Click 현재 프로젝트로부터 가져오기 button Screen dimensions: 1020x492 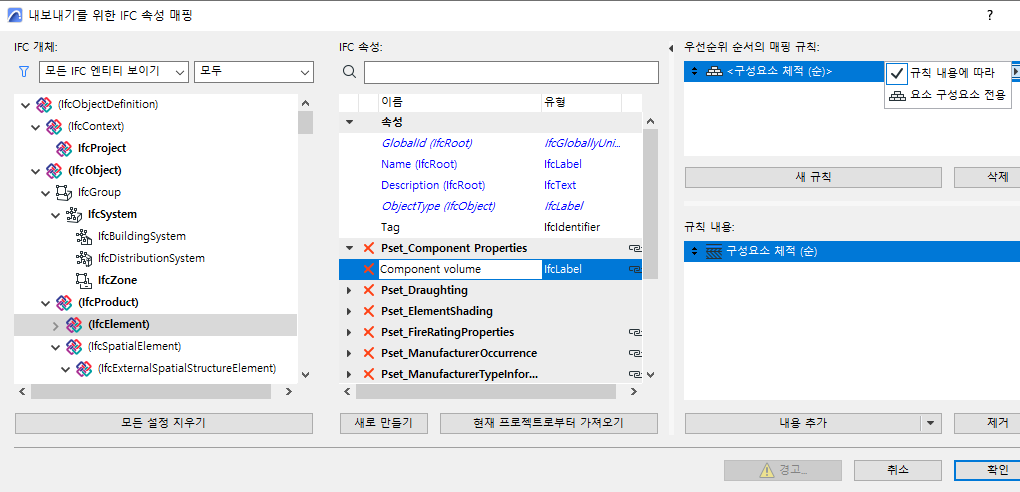click(x=549, y=423)
